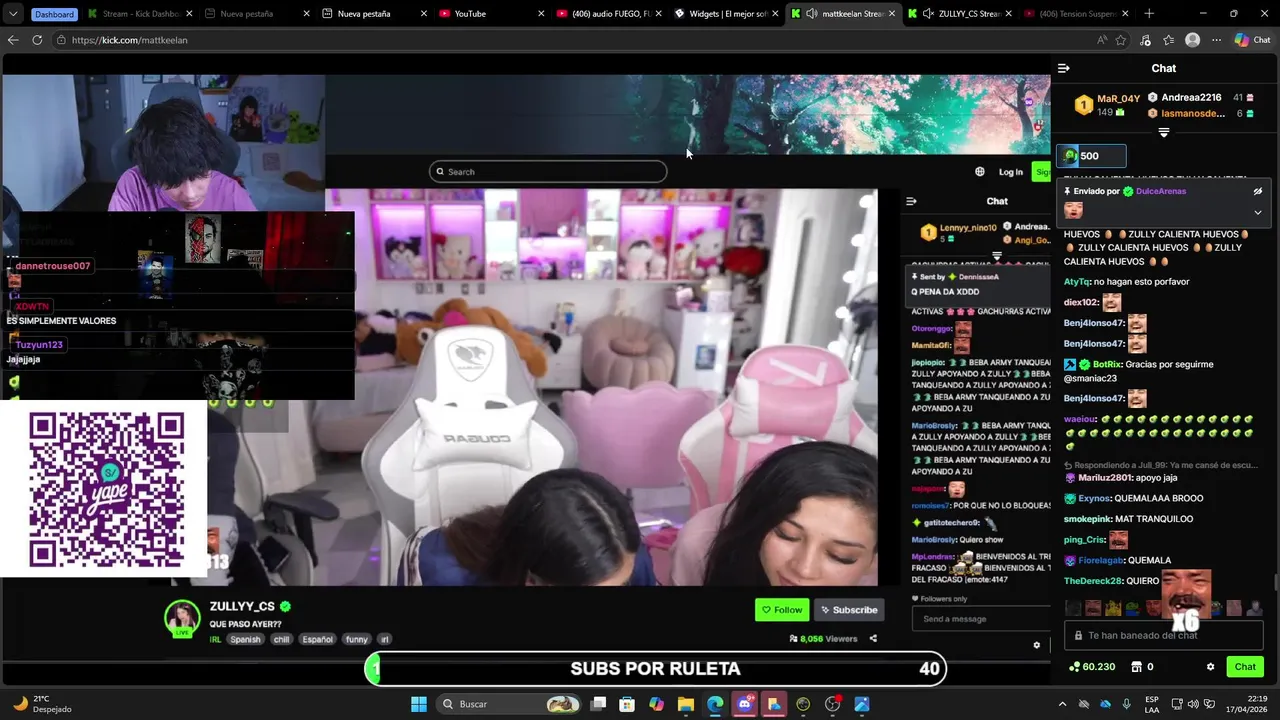Image resolution: width=1280 pixels, height=720 pixels.
Task: Click the chill tag
Action: [281, 639]
